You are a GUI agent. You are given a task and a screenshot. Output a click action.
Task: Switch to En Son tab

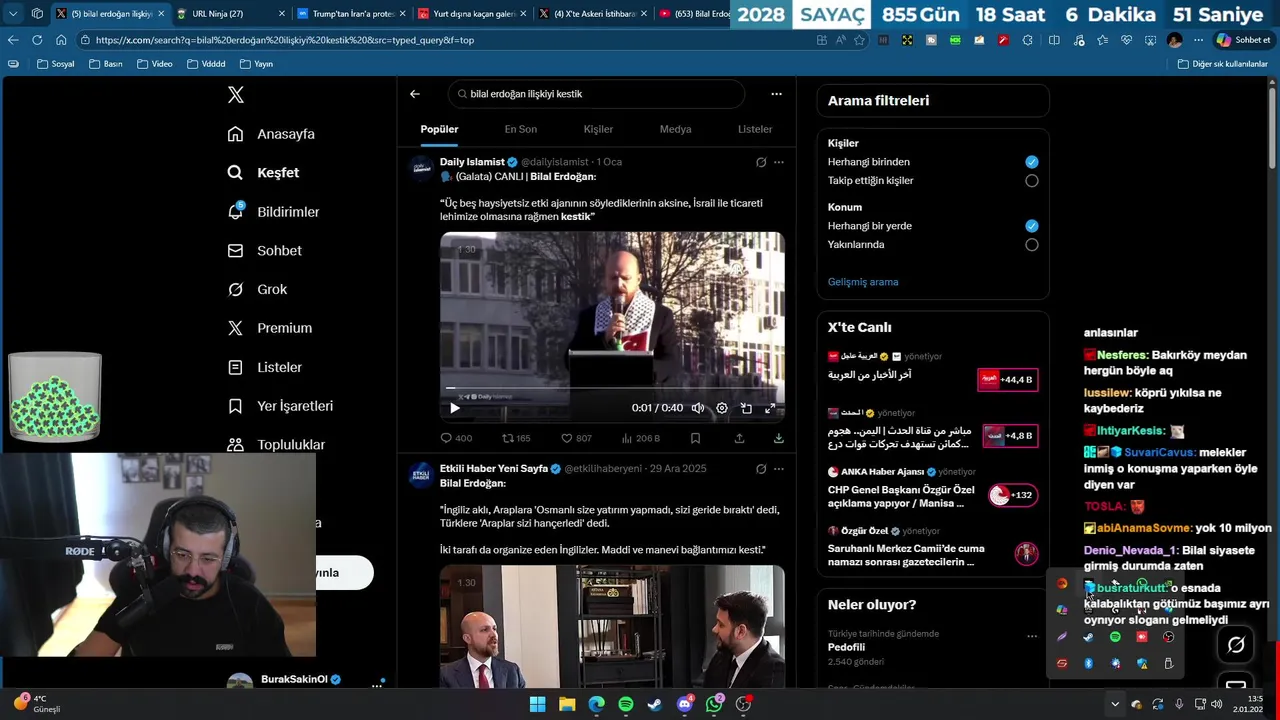pos(520,129)
